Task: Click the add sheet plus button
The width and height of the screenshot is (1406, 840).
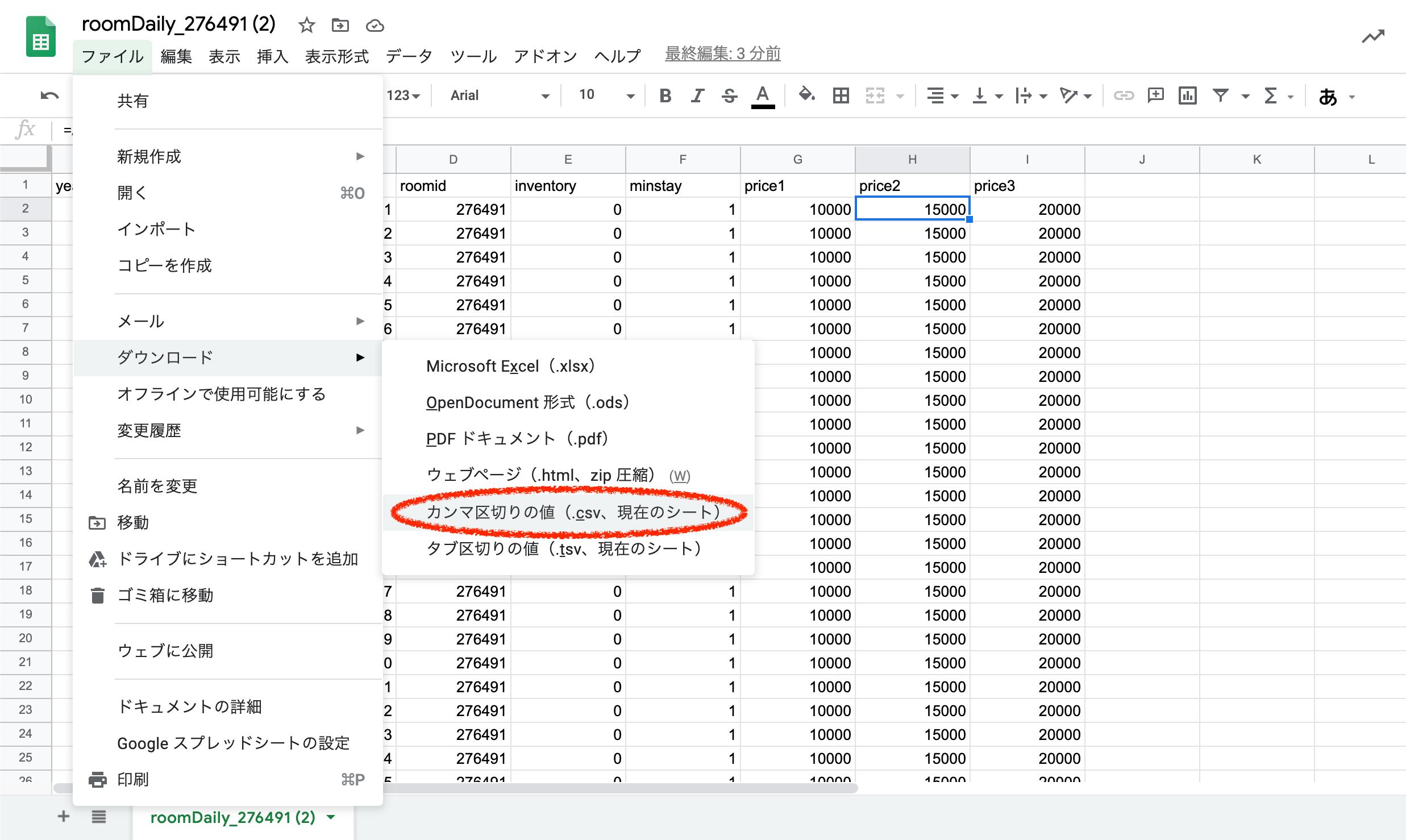Action: [x=64, y=817]
